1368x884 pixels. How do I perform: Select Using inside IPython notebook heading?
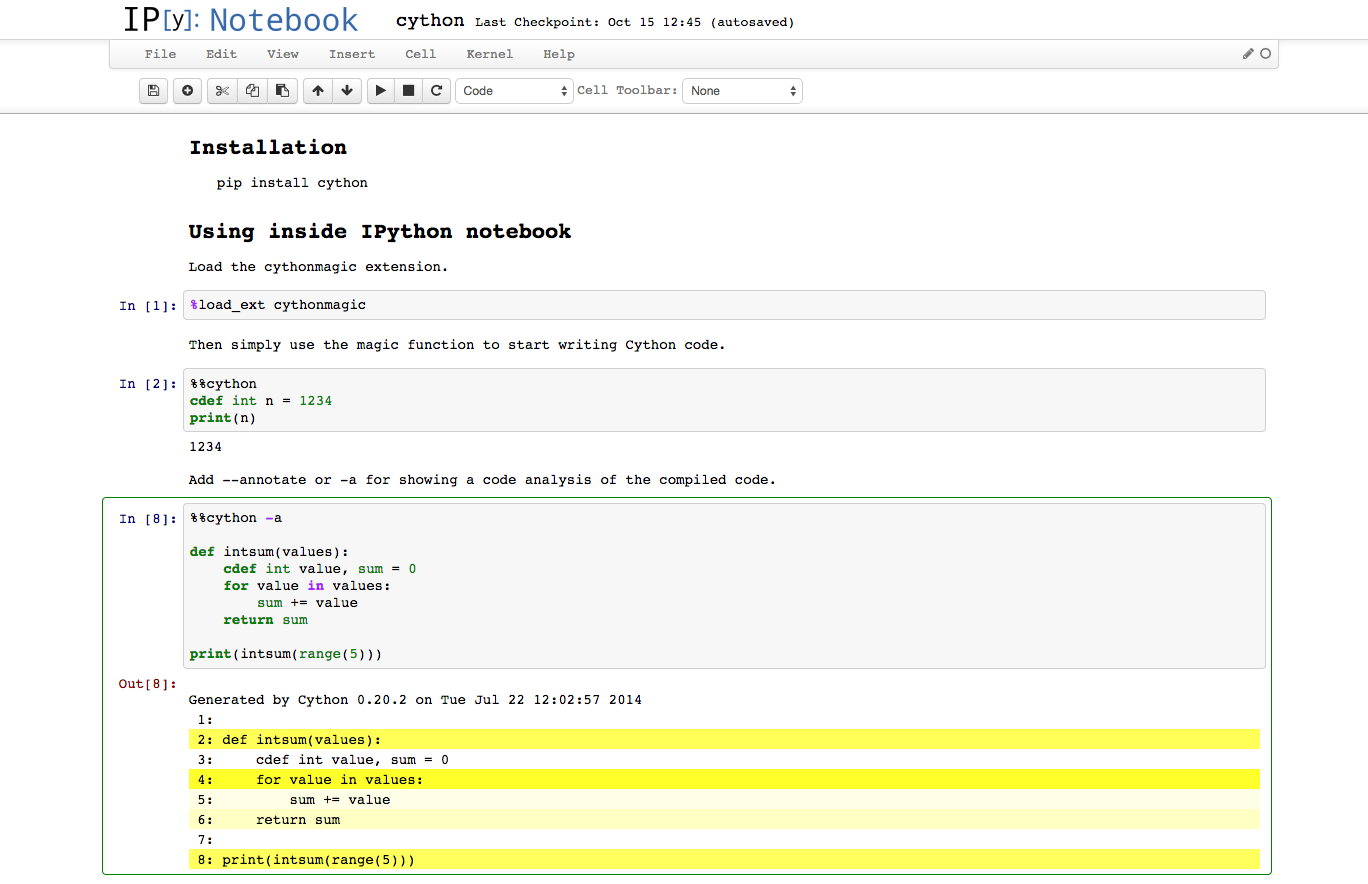[x=380, y=232]
